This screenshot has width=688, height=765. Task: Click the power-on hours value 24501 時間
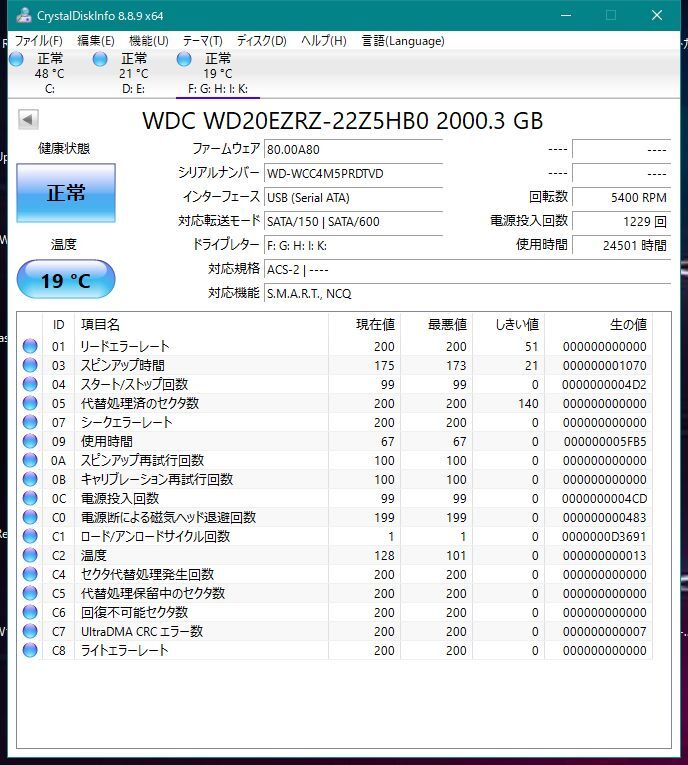tap(621, 245)
